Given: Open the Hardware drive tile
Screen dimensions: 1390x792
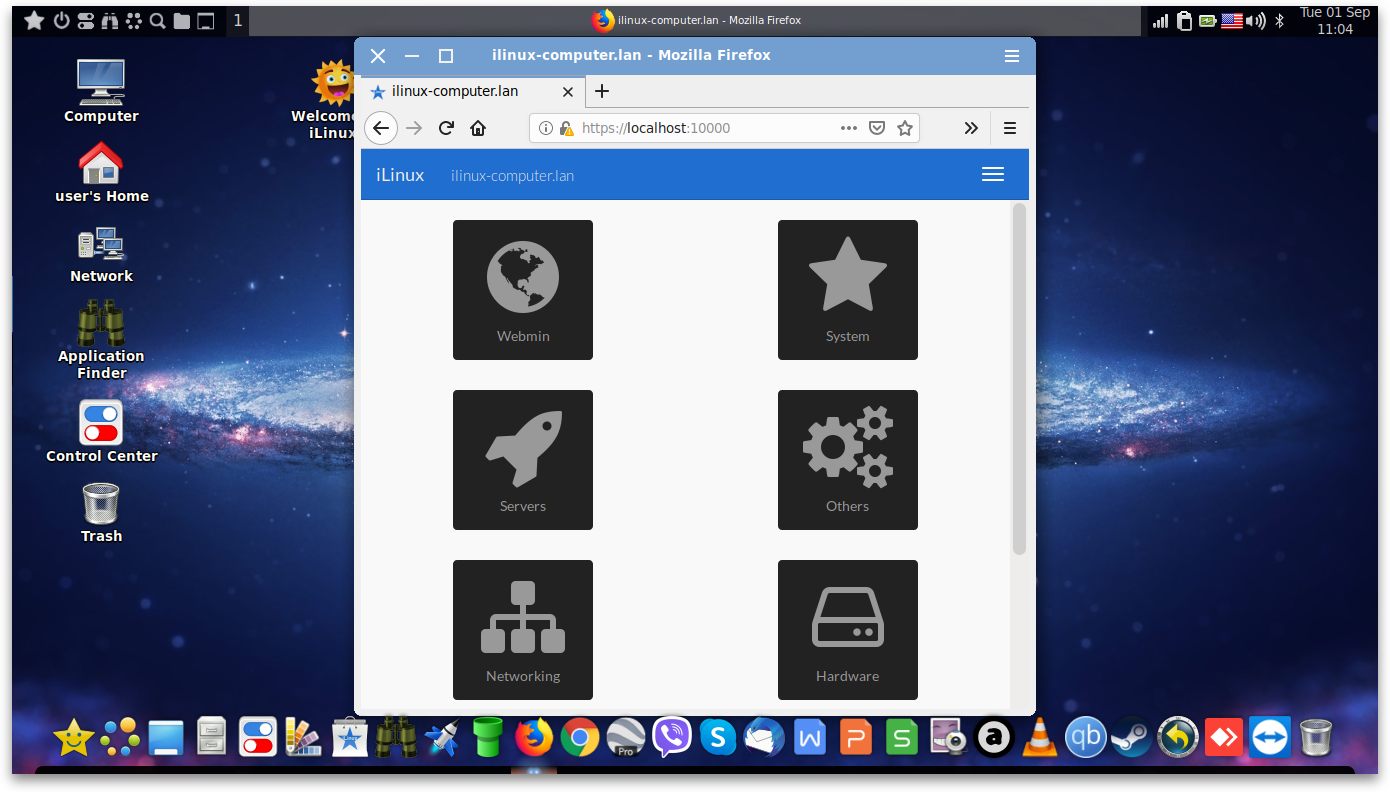Looking at the screenshot, I should [x=848, y=630].
